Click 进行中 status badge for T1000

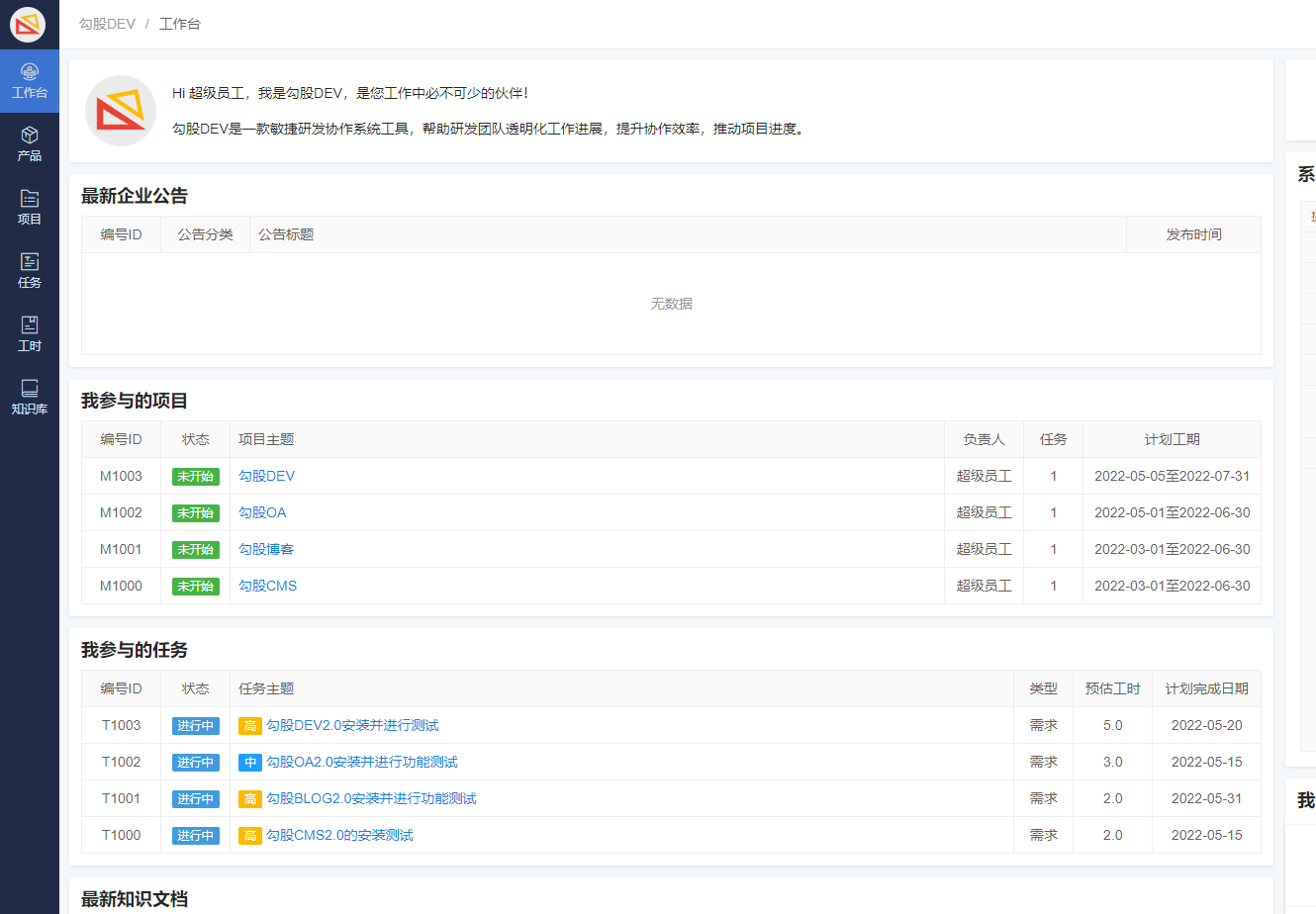[x=196, y=835]
